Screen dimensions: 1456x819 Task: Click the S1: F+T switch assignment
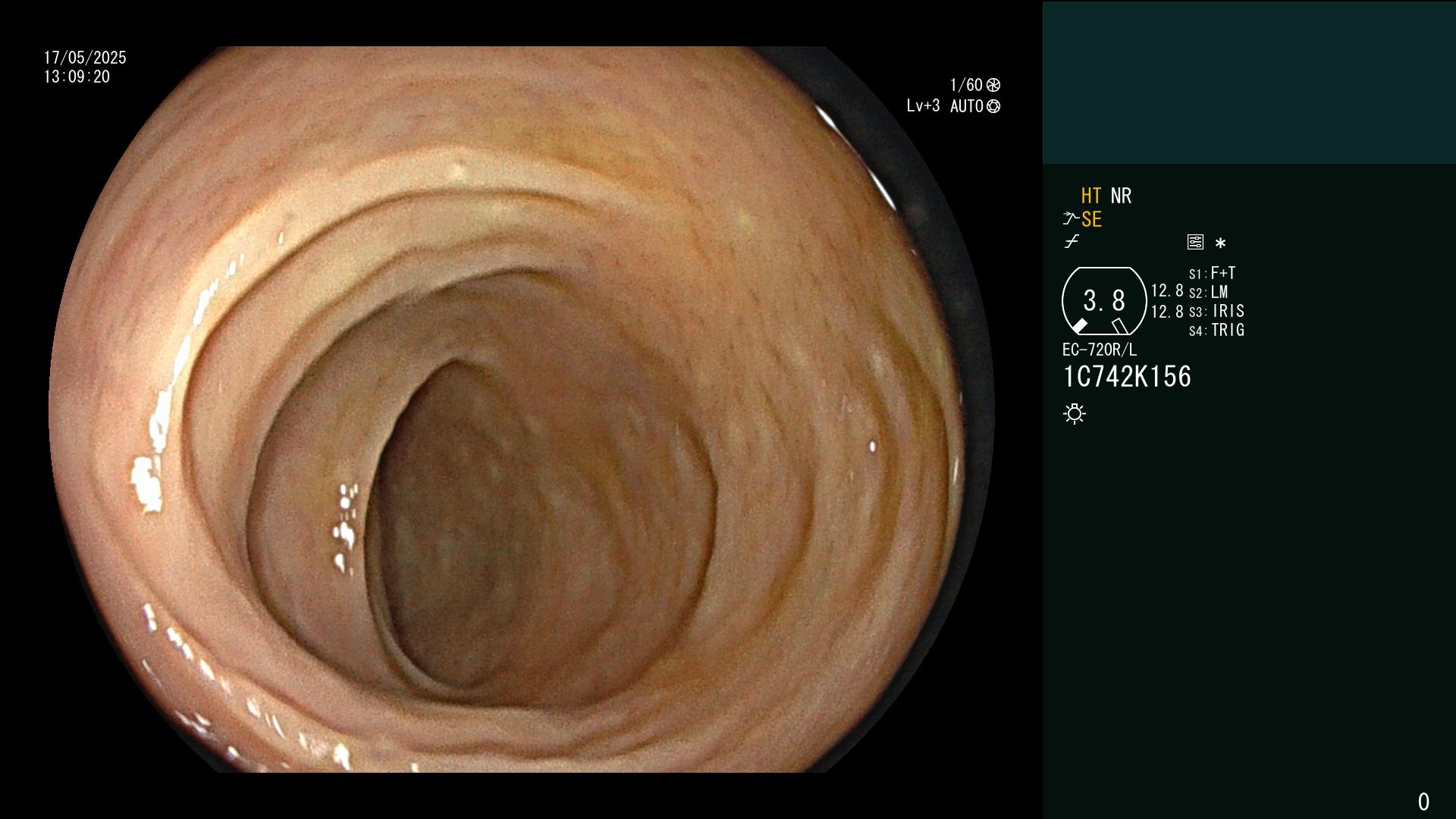pos(1212,273)
